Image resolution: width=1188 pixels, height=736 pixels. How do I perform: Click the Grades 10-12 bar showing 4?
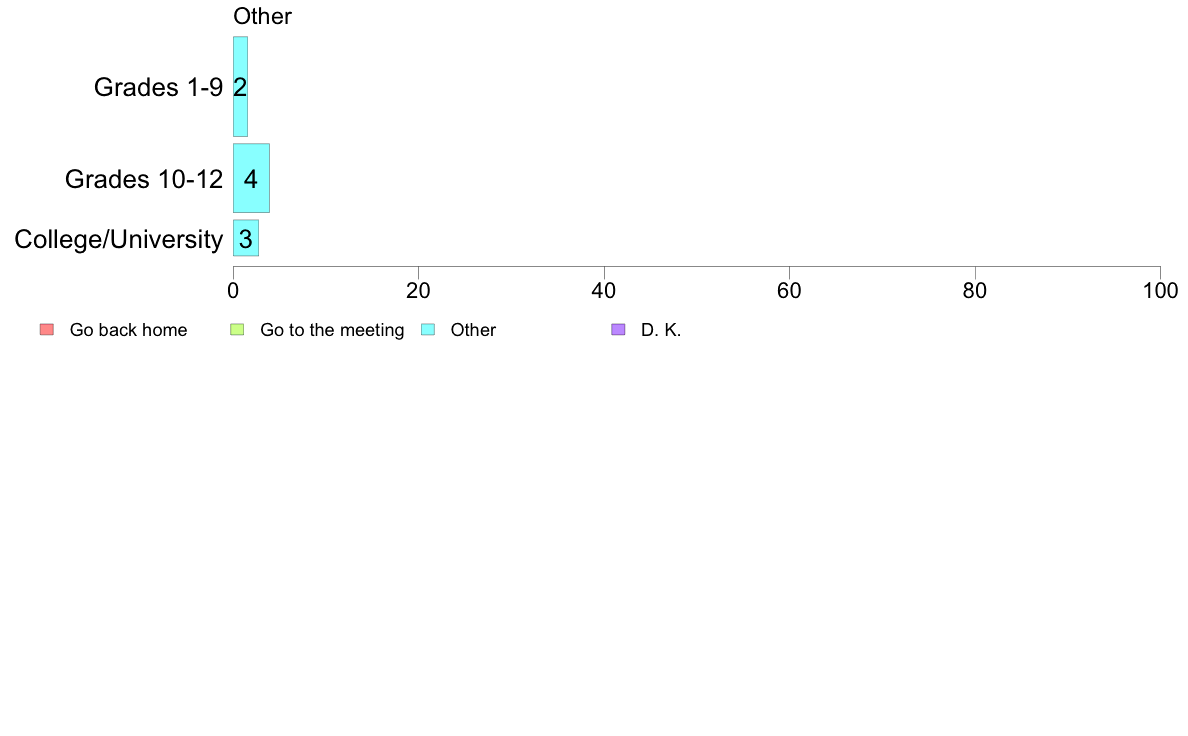[x=252, y=178]
